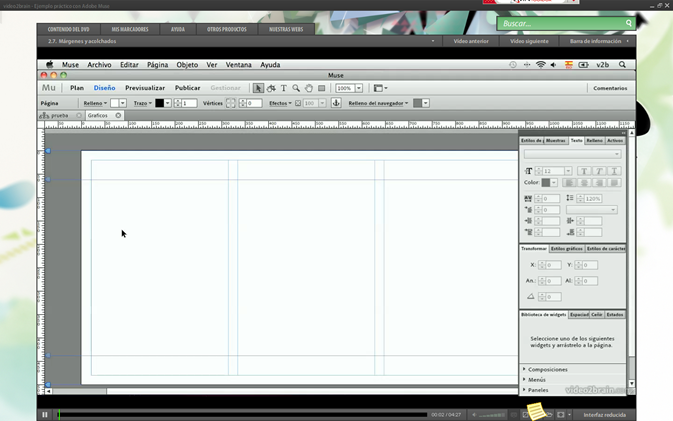
Task: Click the search magnifier in Buscar field
Action: click(628, 23)
